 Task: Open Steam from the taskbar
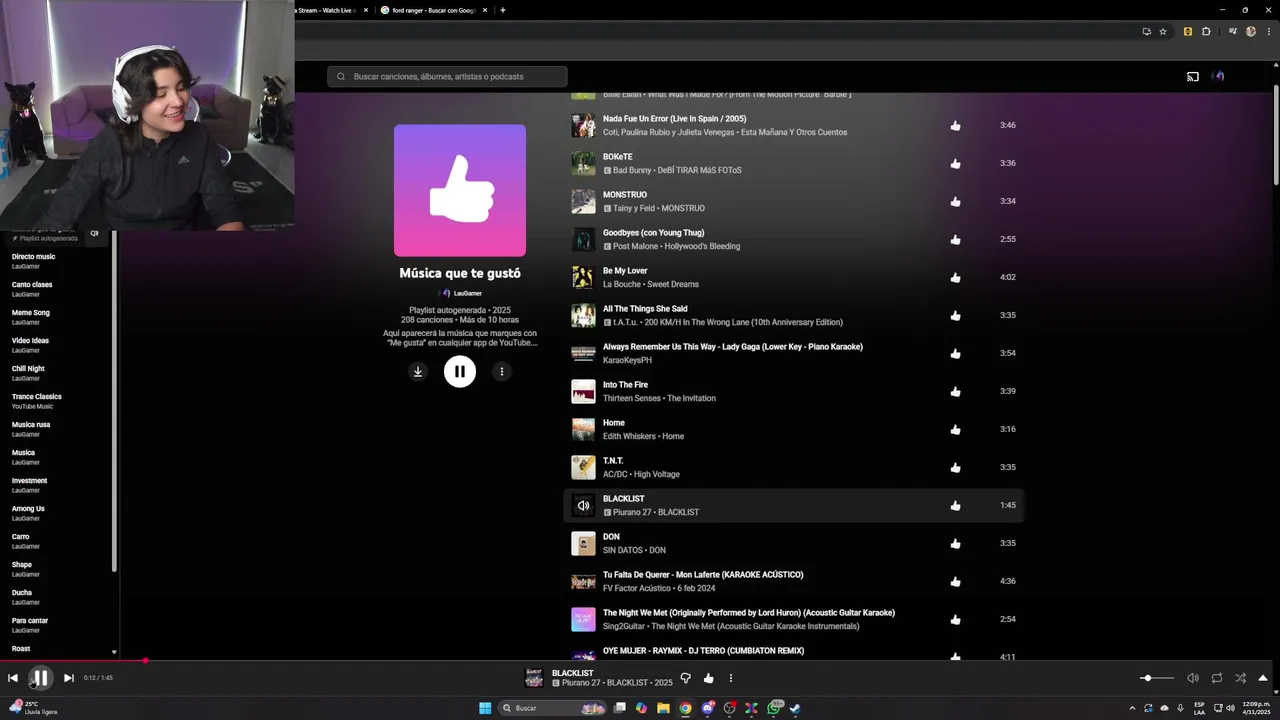795,708
